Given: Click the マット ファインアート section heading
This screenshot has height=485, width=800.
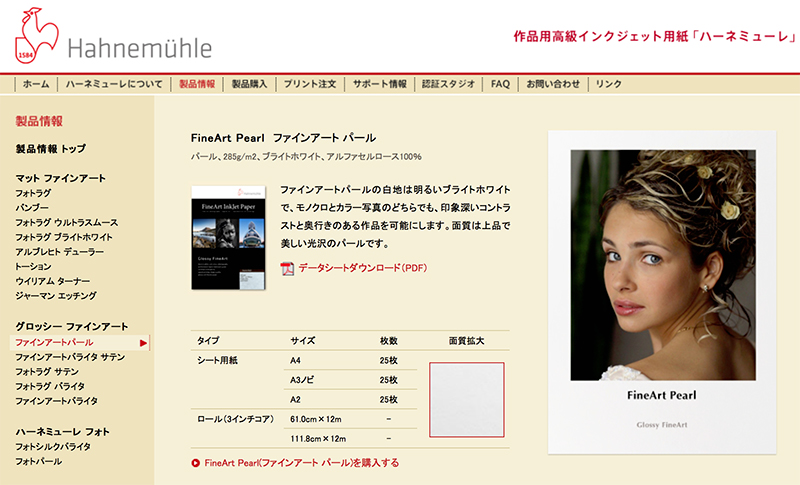Looking at the screenshot, I should click(61, 178).
